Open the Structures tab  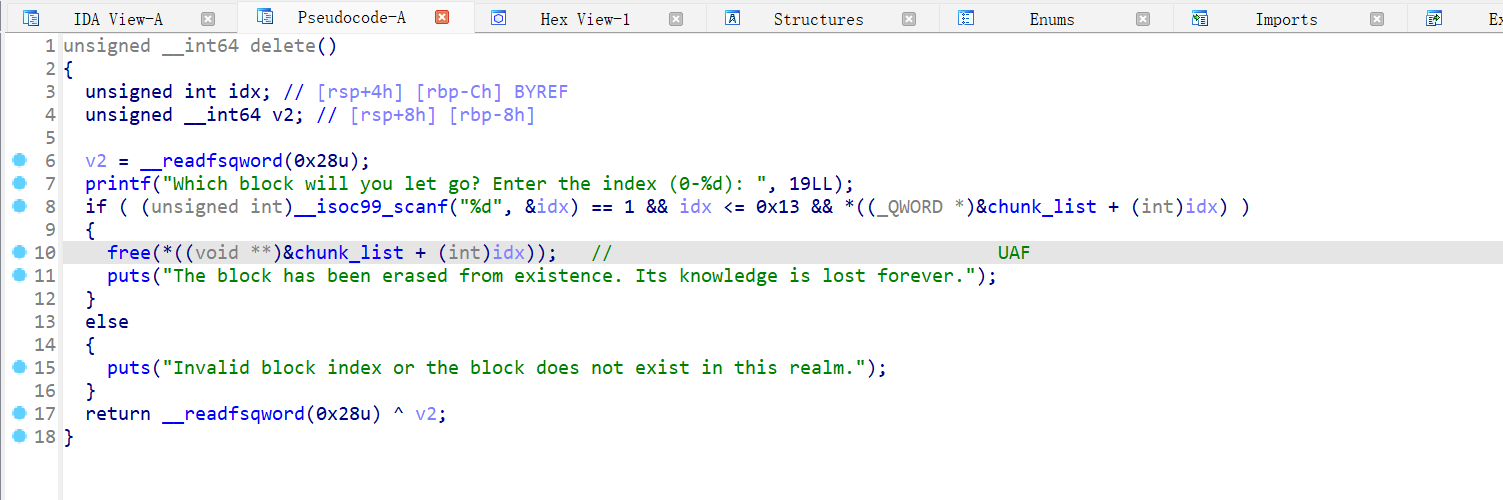click(x=818, y=19)
